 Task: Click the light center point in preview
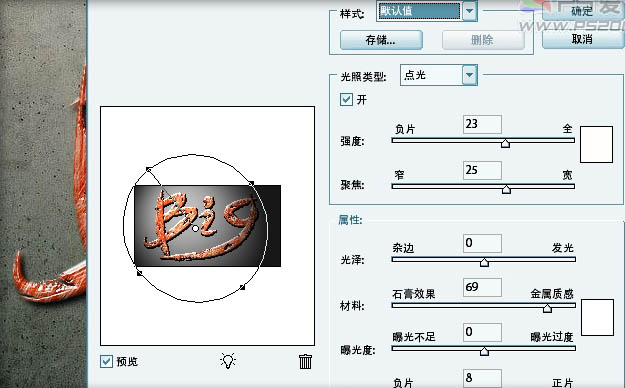click(195, 228)
